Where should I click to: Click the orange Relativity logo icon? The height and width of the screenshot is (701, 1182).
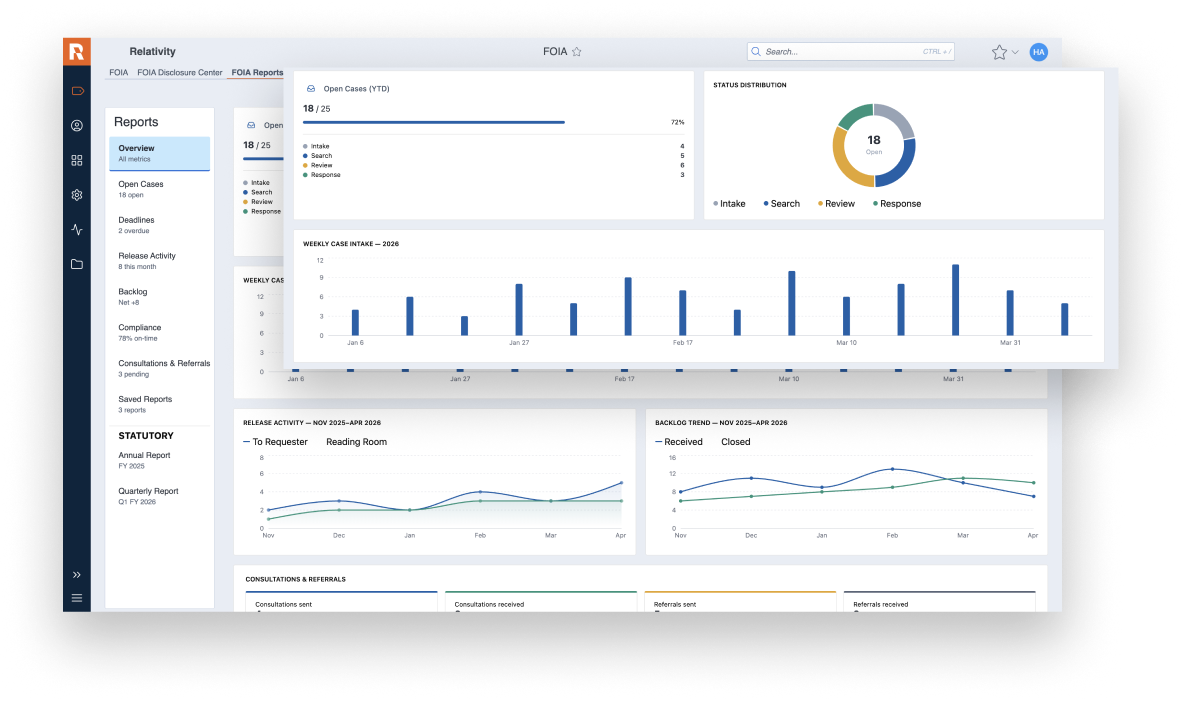tap(77, 51)
